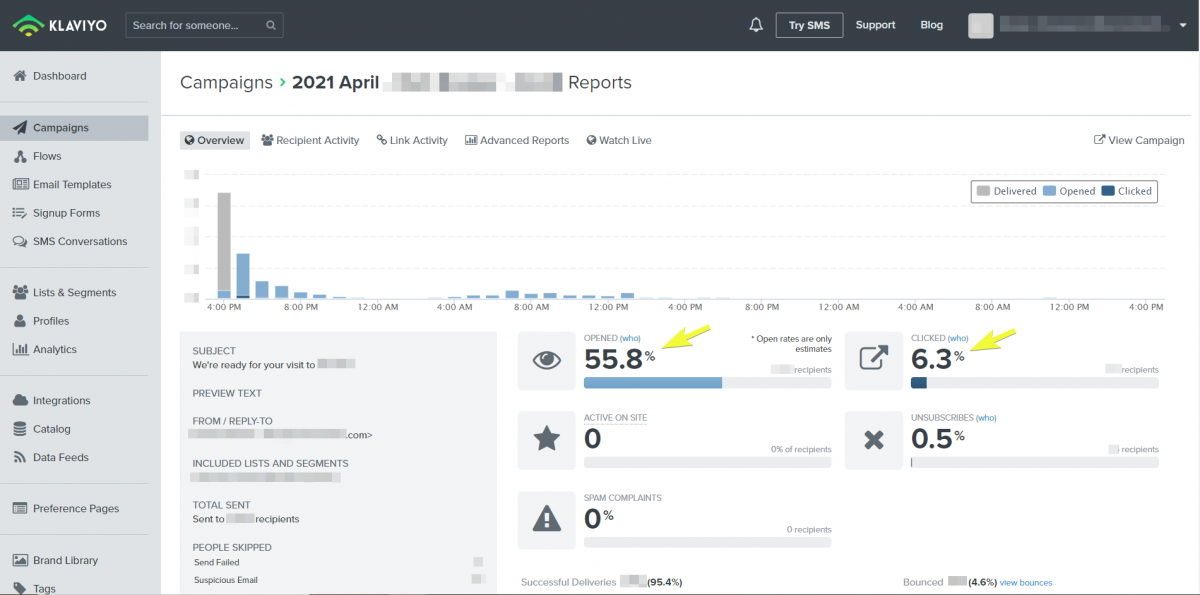Click the Flows icon in sidebar

click(x=20, y=156)
